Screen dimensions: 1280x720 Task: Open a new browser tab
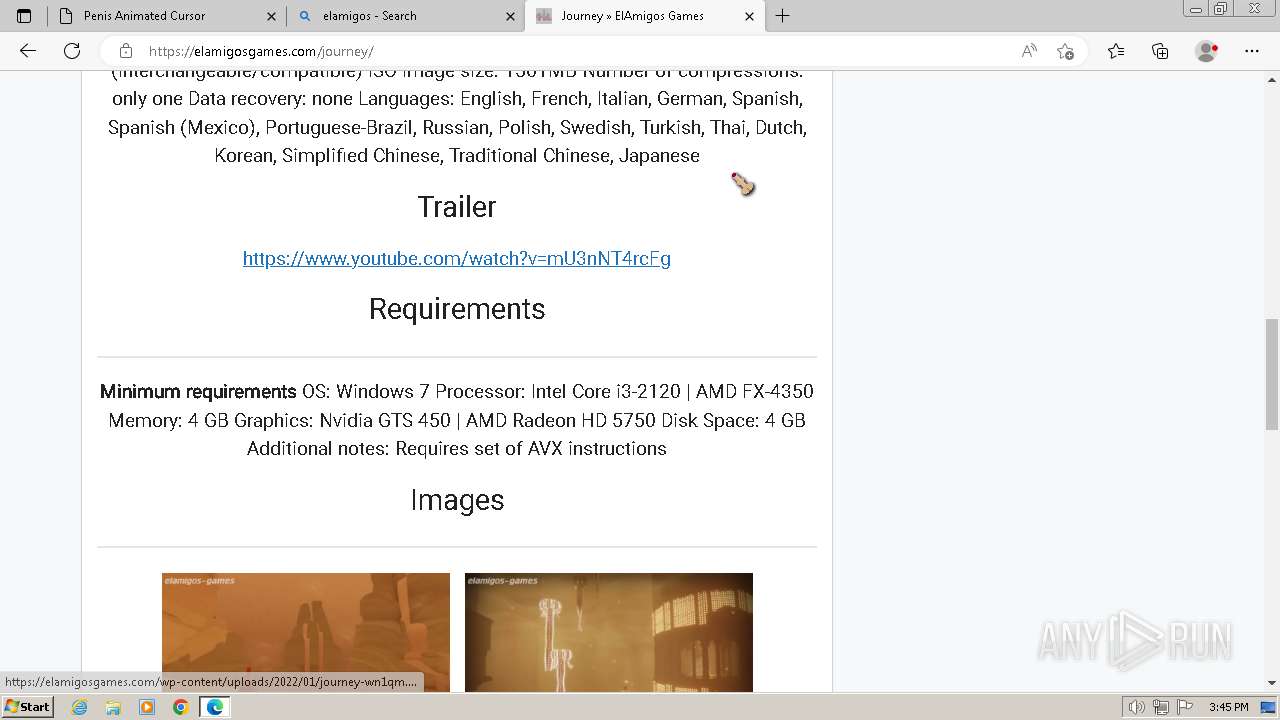(x=783, y=16)
